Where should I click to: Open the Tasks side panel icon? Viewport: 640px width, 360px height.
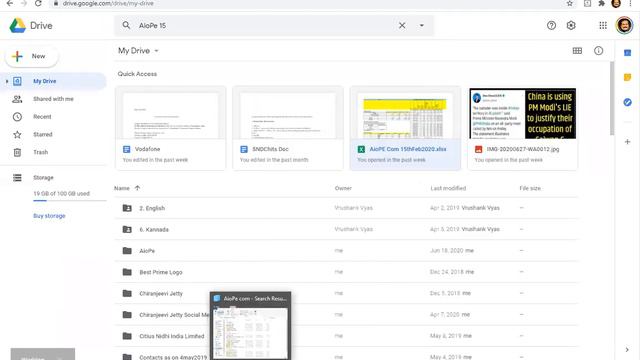627,102
